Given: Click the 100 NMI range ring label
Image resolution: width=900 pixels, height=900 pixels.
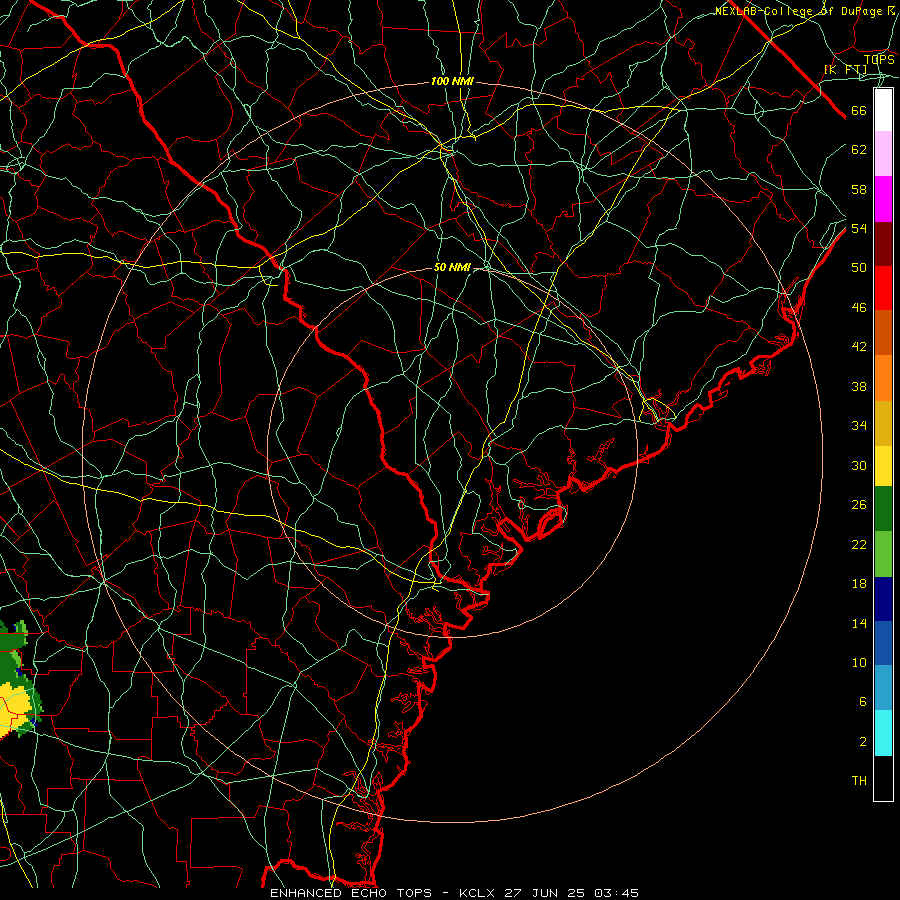Looking at the screenshot, I should [x=452, y=82].
